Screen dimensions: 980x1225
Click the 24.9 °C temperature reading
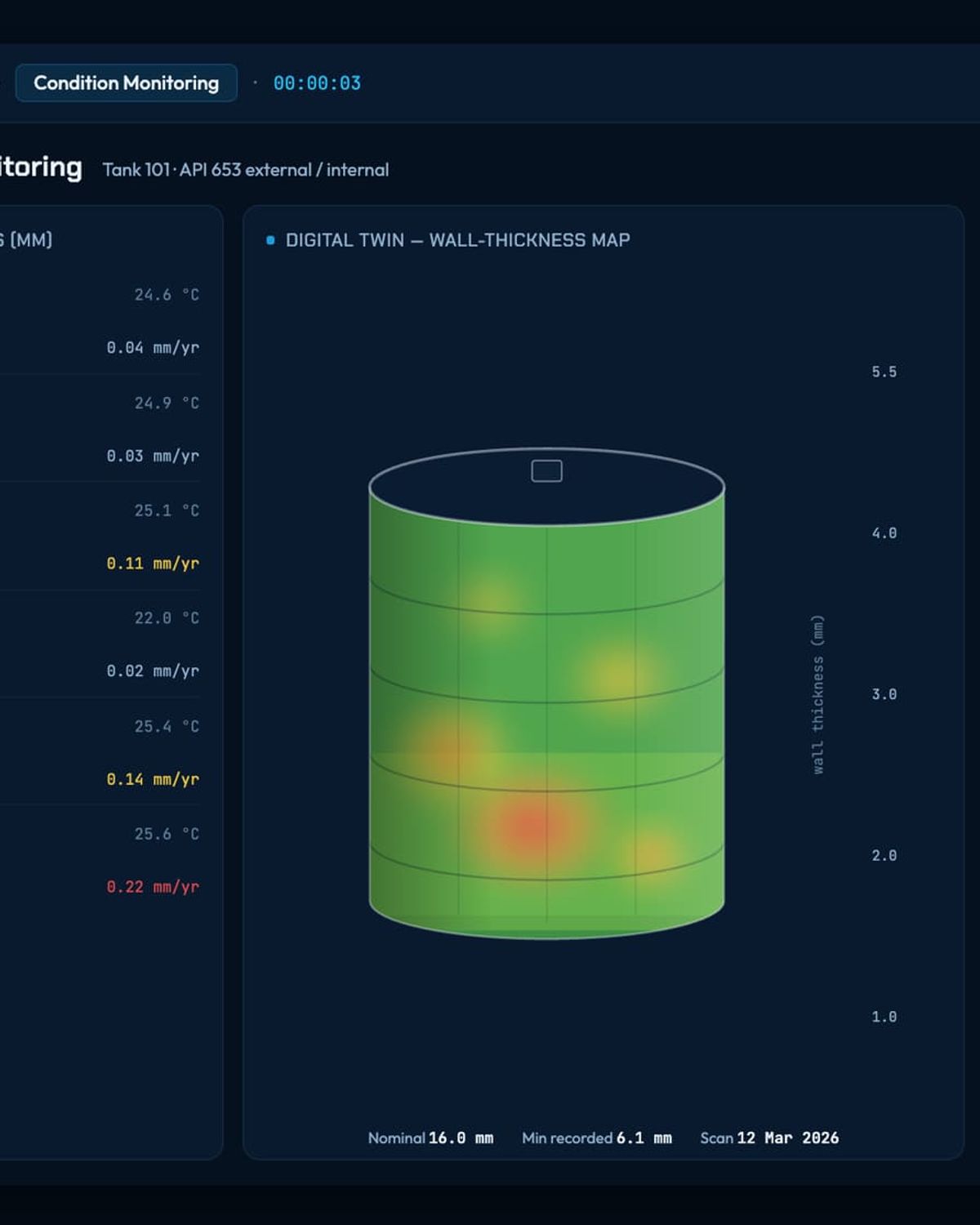pyautogui.click(x=167, y=403)
